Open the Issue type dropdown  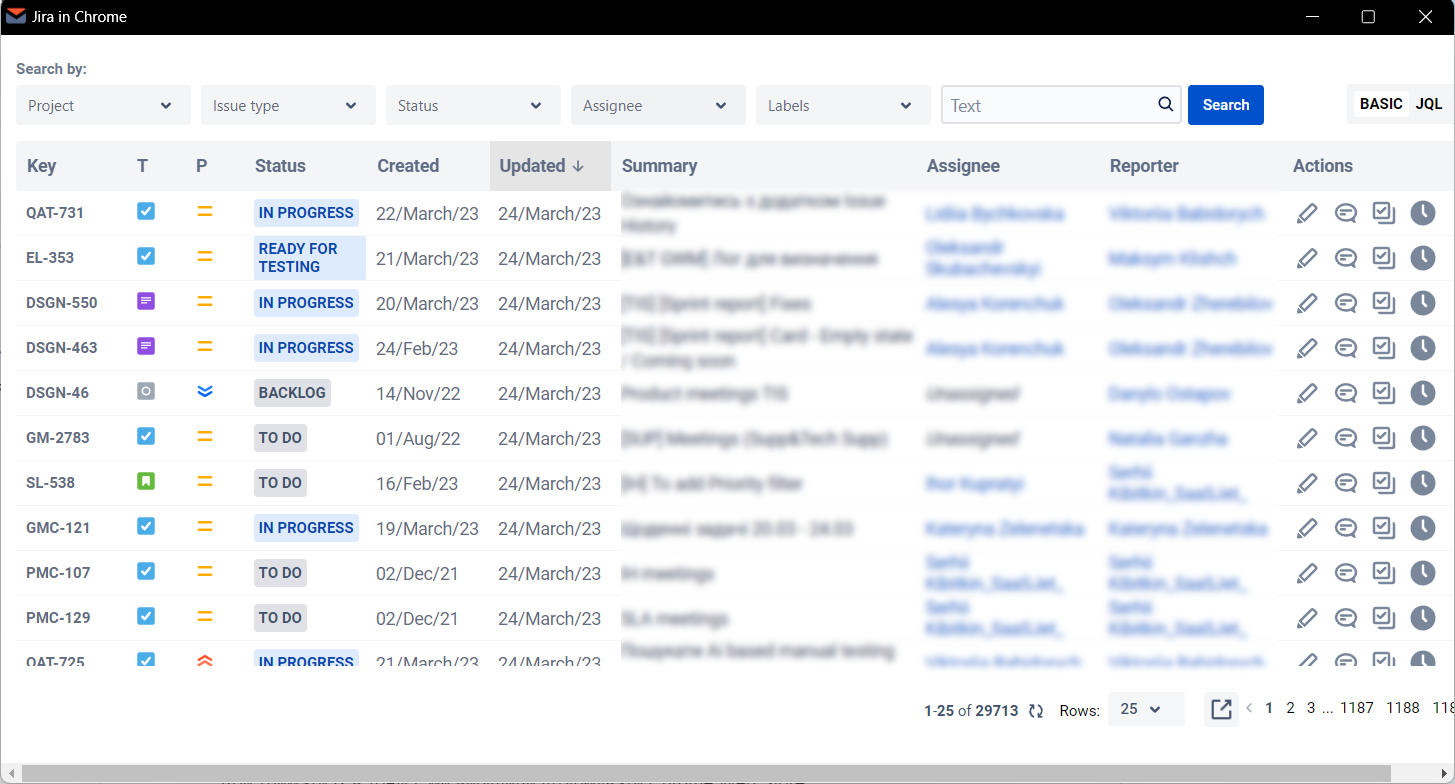coord(288,105)
